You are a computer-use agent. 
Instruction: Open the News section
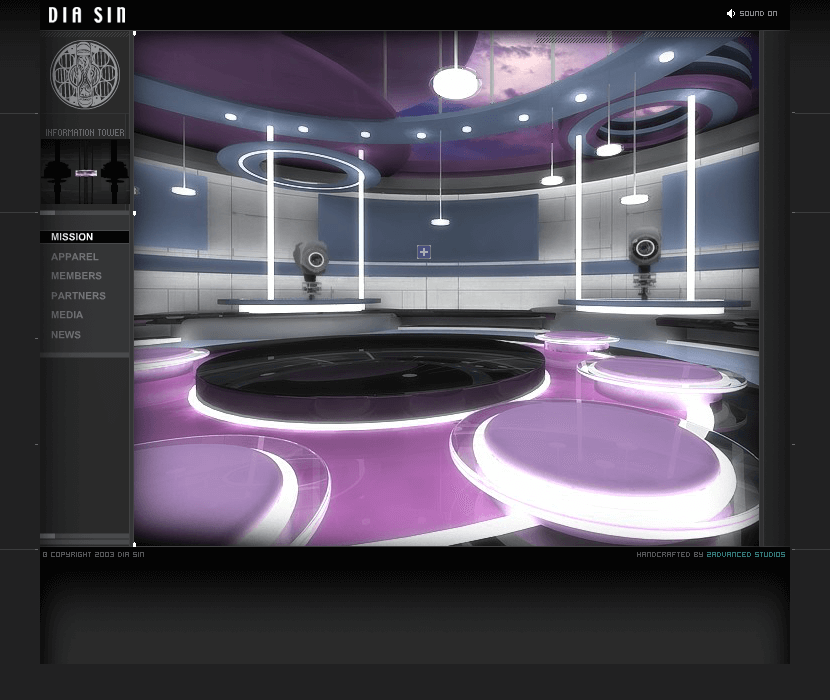click(66, 335)
